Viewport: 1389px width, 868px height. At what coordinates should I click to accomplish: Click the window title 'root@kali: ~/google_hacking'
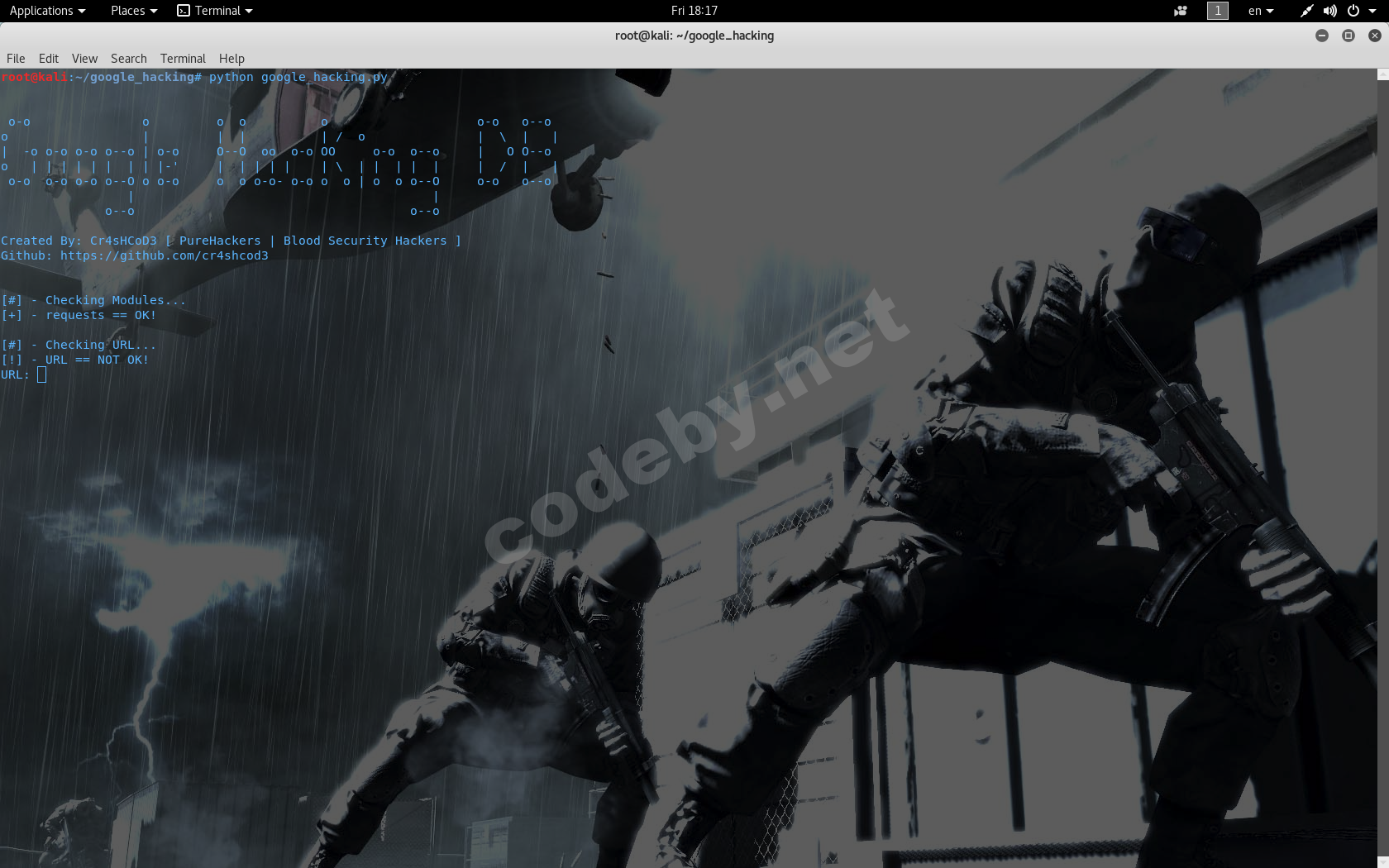694,36
